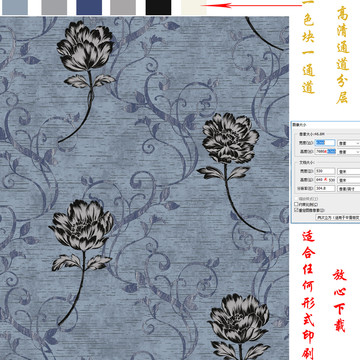Expand the document width unit dropdown

pyautogui.click(x=349, y=172)
